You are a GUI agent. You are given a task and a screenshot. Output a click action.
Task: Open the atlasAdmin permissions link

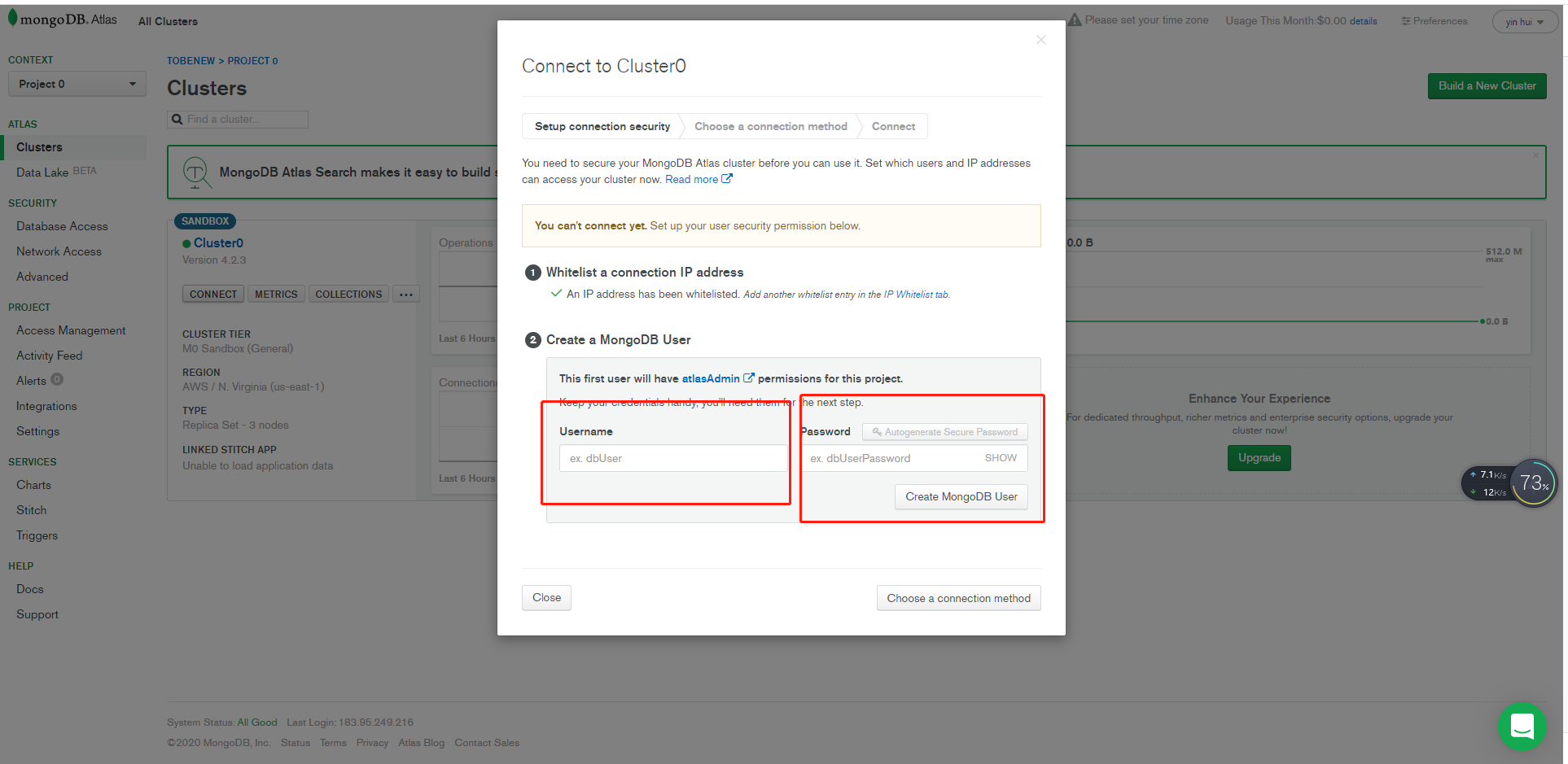click(718, 378)
